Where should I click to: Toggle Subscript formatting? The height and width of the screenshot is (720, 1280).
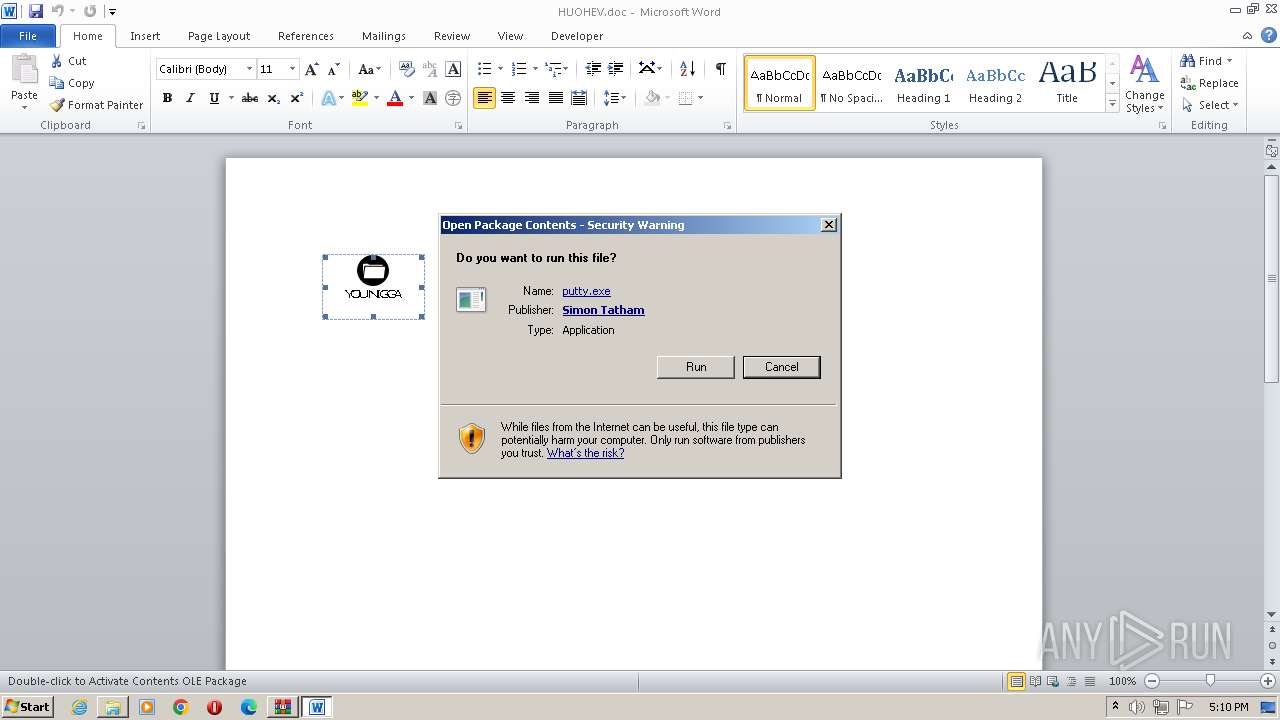pyautogui.click(x=274, y=98)
